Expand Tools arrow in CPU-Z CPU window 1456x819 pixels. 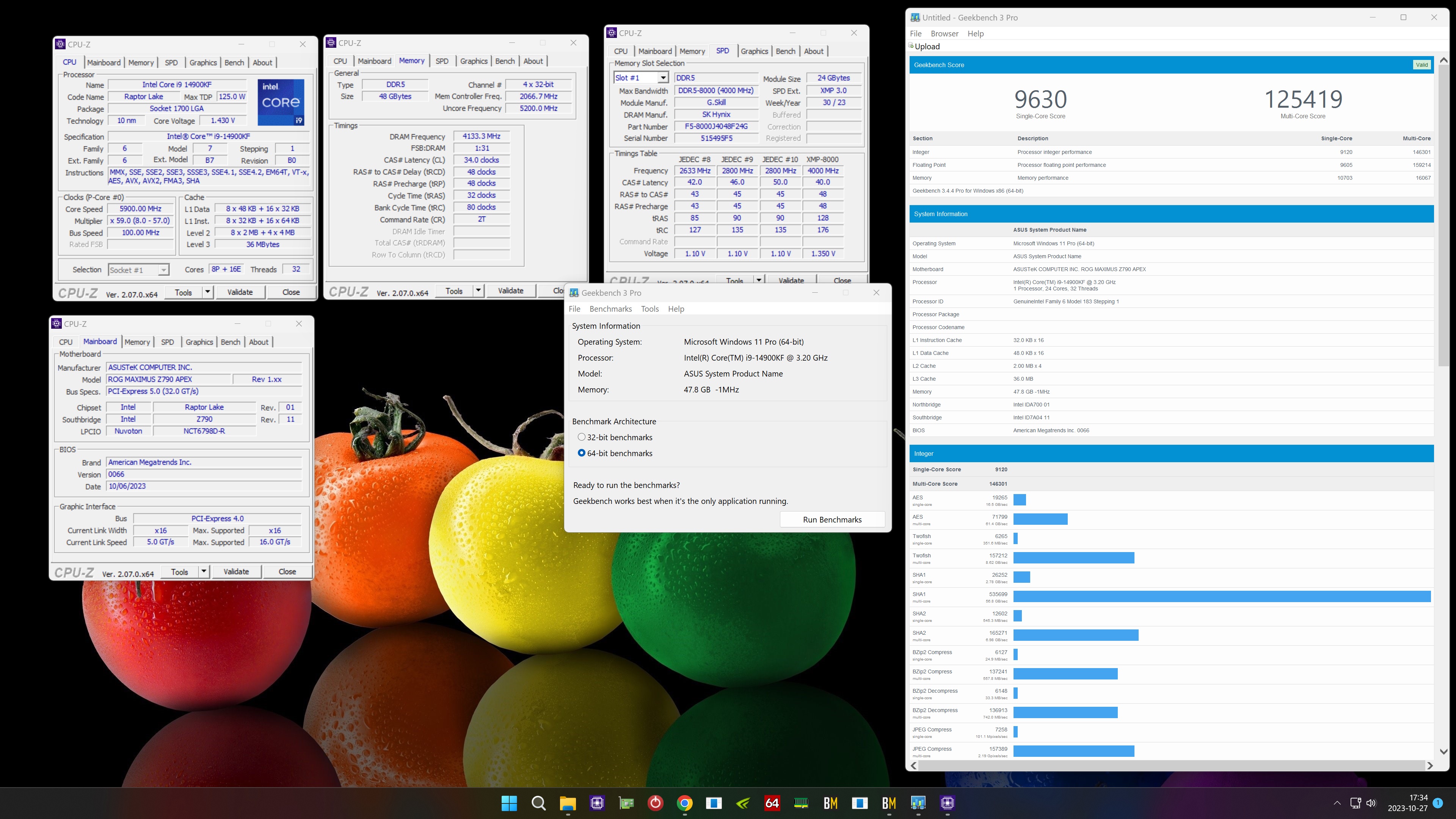coord(207,292)
